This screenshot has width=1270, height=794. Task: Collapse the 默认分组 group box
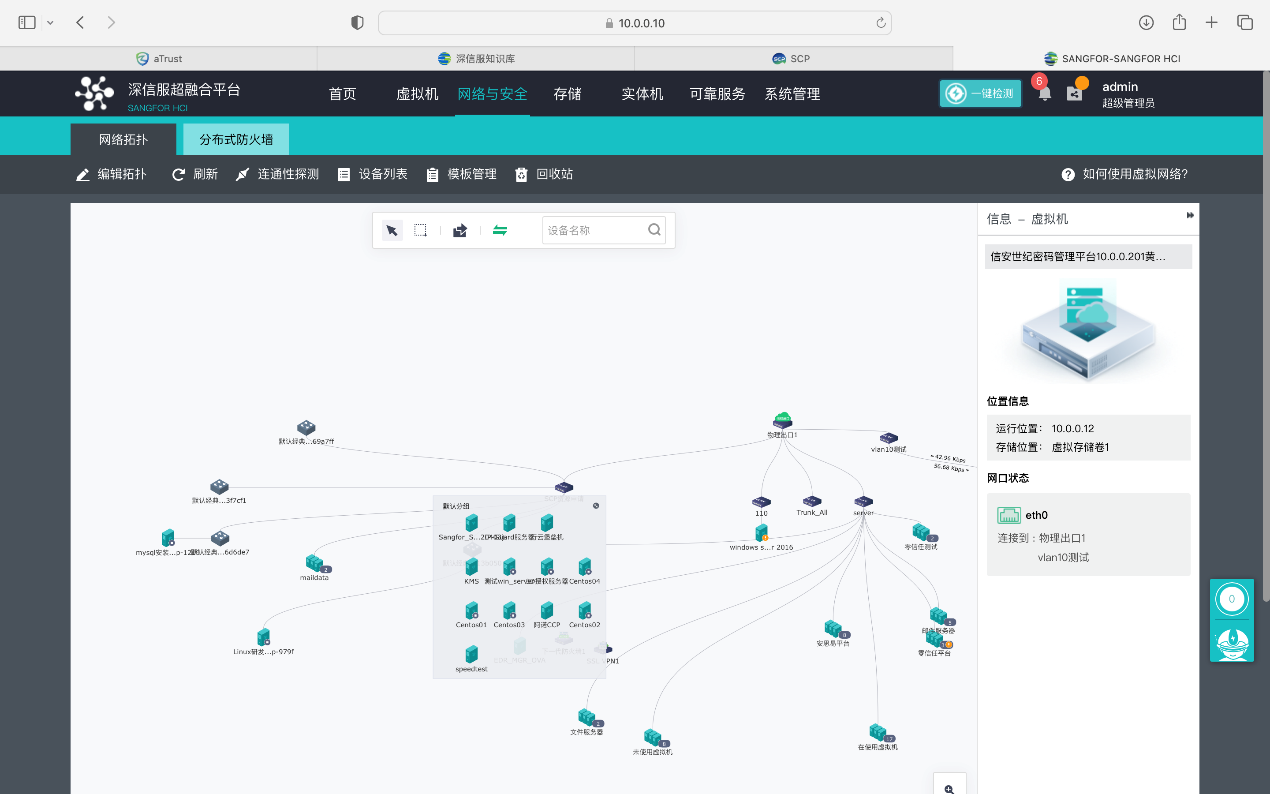click(x=596, y=506)
